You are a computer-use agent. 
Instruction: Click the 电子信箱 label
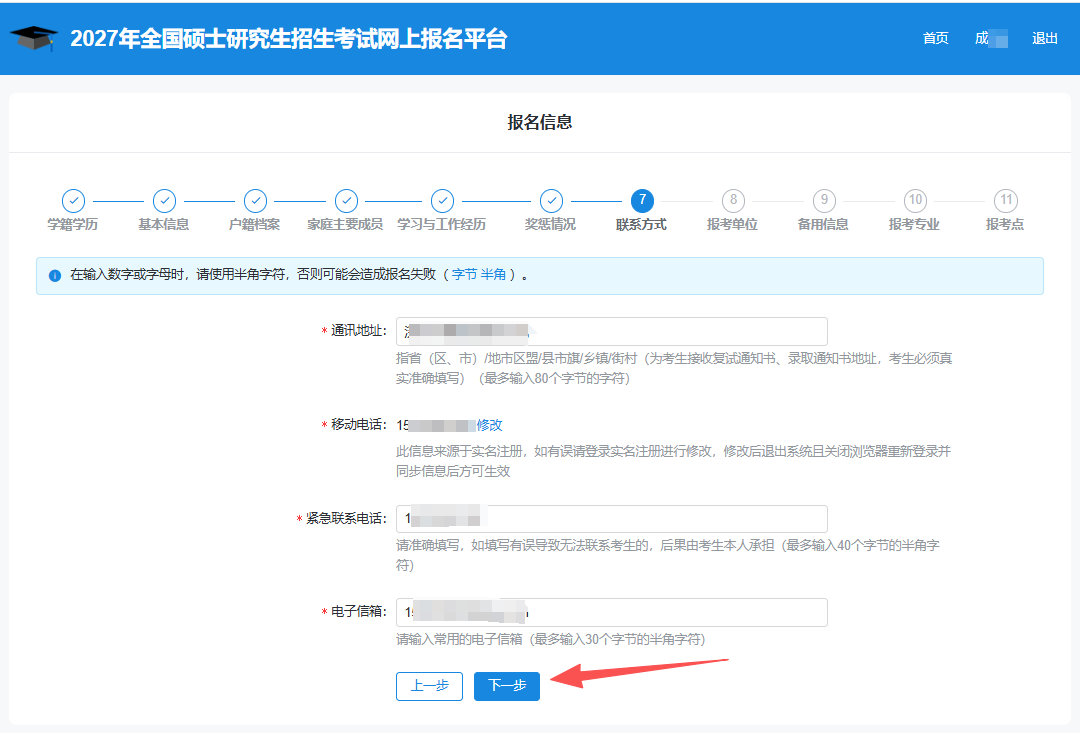click(358, 612)
